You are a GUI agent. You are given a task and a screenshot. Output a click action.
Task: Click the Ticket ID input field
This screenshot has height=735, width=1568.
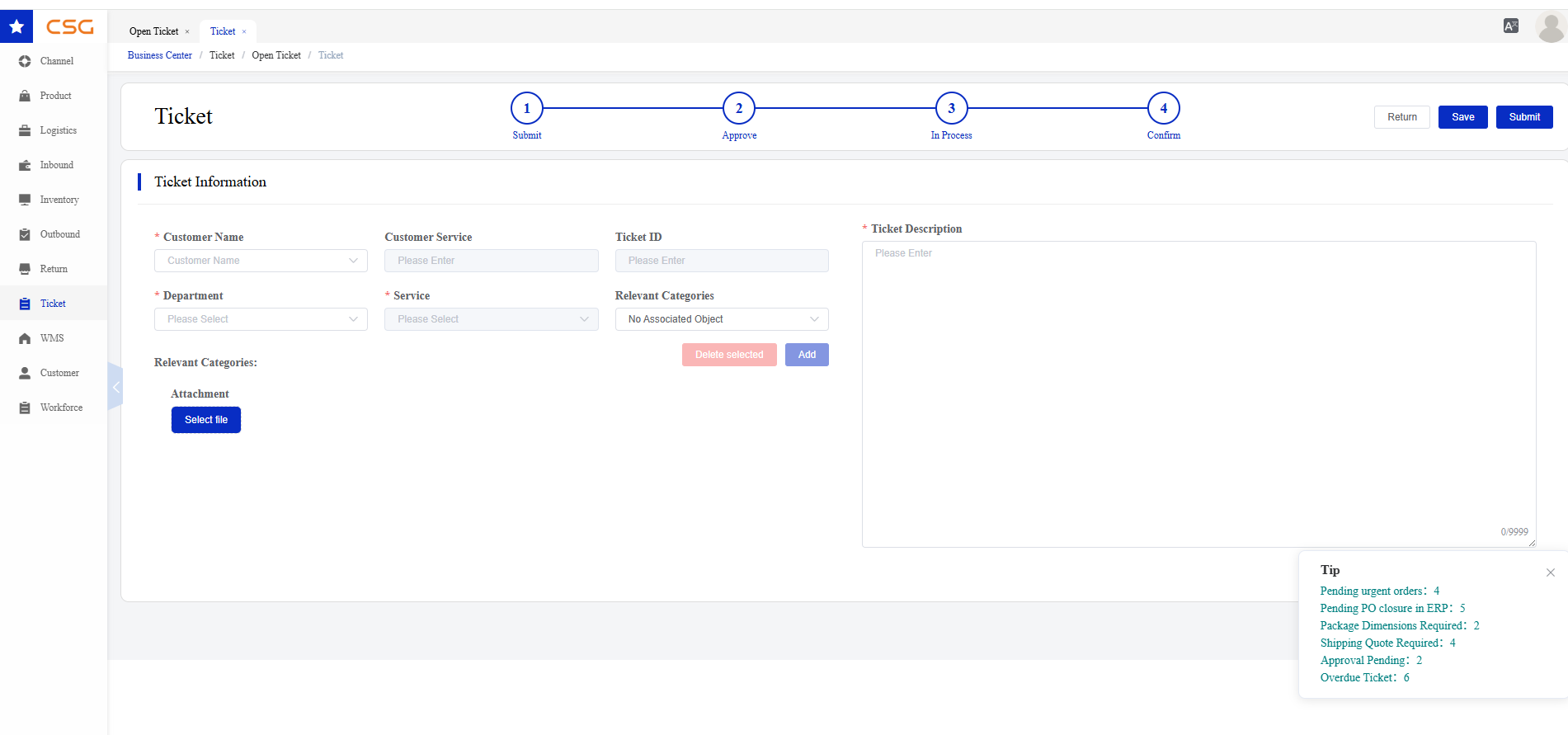722,261
